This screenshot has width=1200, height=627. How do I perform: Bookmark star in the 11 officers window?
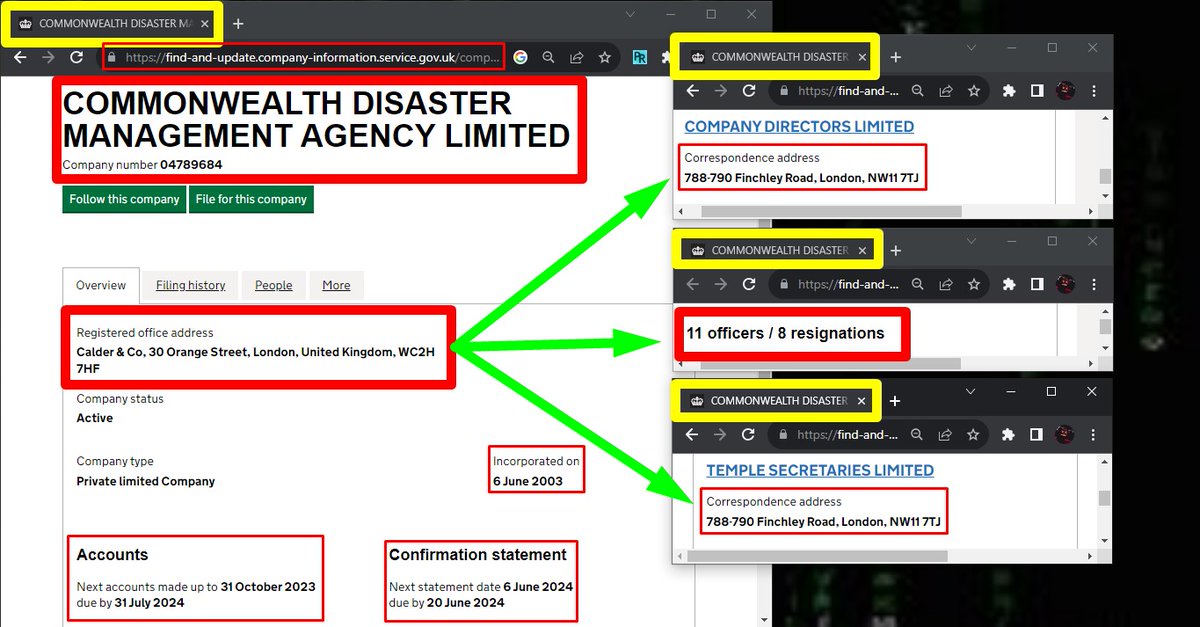(x=973, y=285)
